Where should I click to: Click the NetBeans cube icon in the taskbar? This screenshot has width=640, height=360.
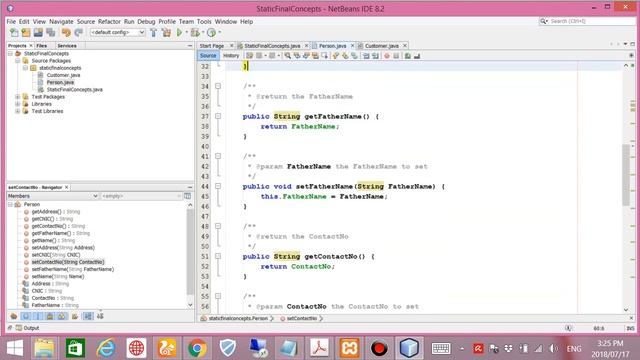coord(409,348)
